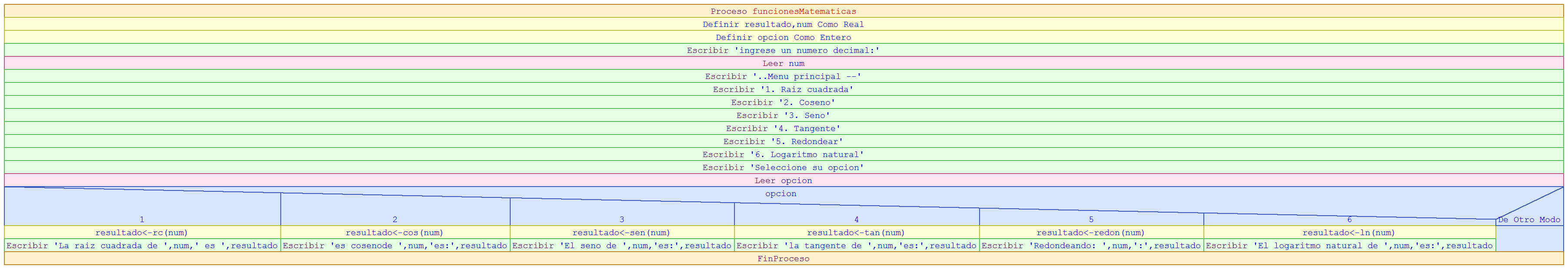Select case label 2

click(395, 220)
